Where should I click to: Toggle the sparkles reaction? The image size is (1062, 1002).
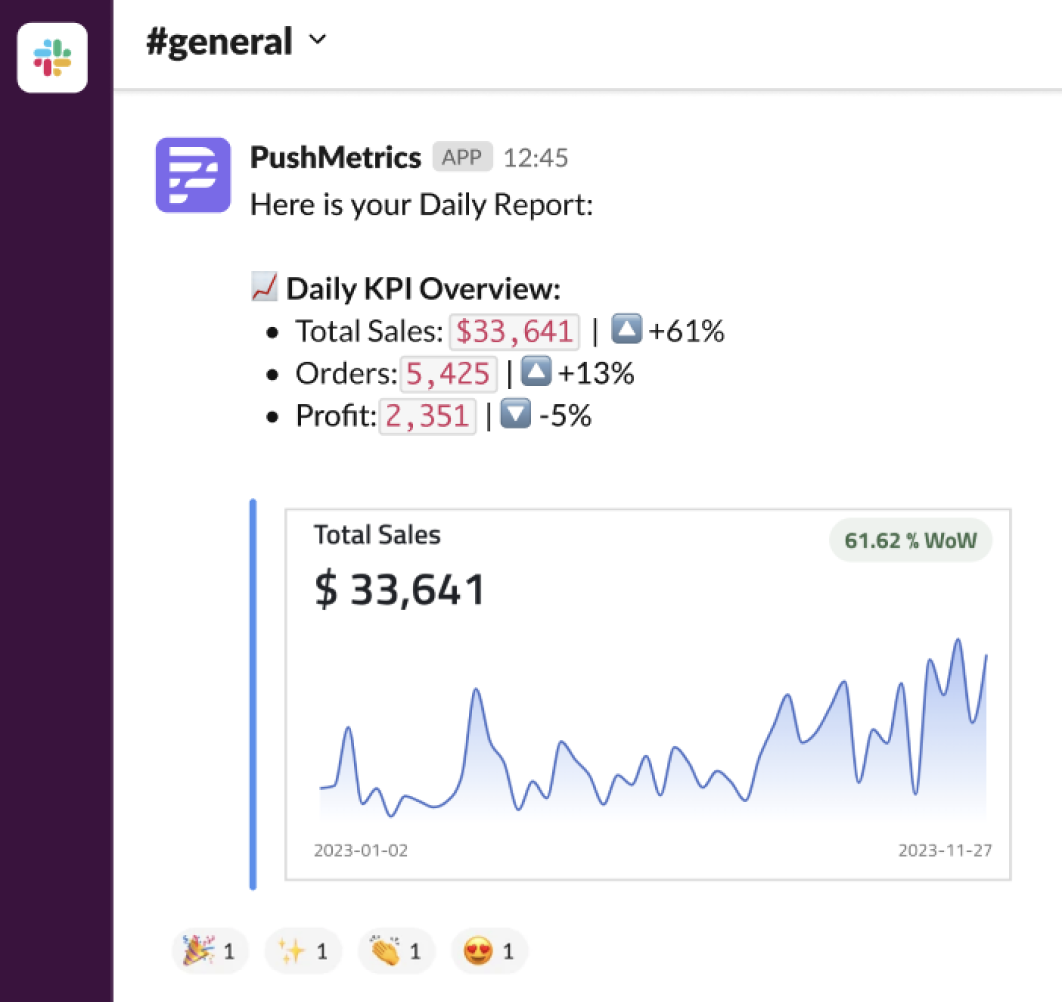click(x=303, y=951)
